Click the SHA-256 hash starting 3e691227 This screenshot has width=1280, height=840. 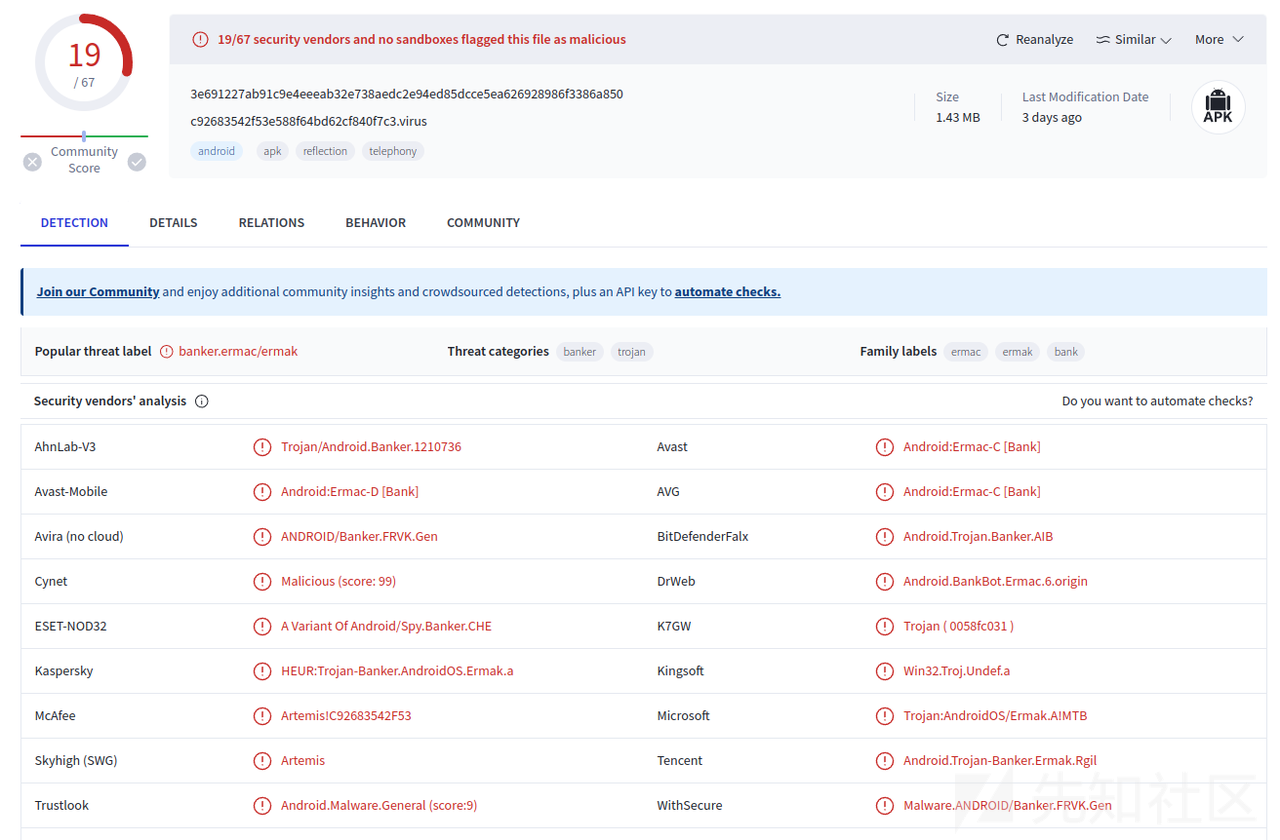pyautogui.click(x=407, y=94)
